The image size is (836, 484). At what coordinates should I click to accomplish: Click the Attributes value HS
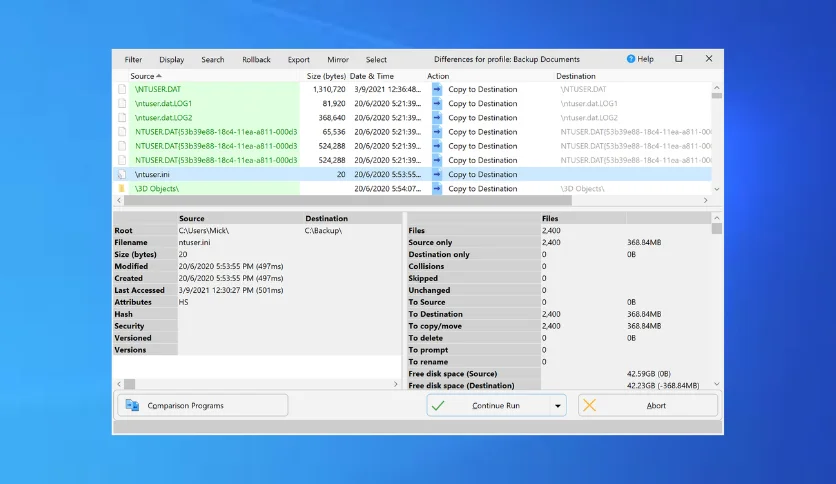(x=183, y=302)
